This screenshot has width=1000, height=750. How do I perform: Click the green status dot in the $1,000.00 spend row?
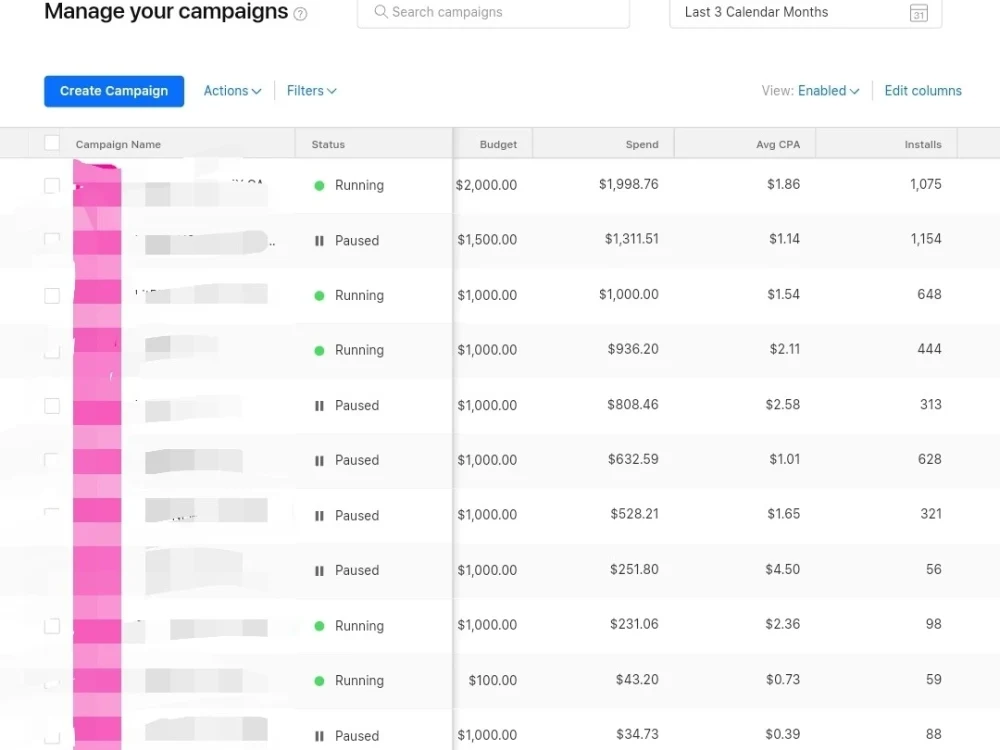click(320, 295)
